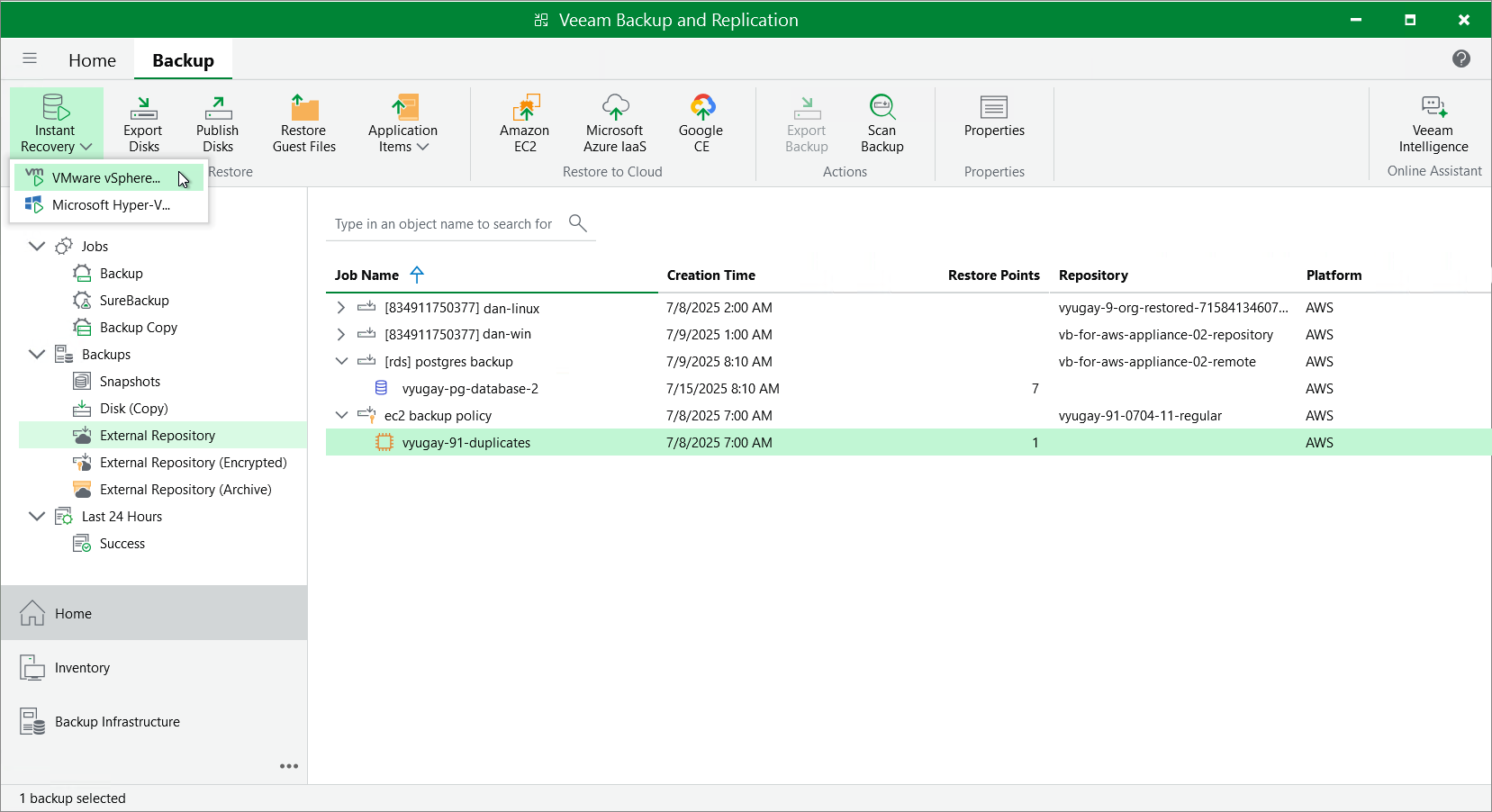Open the Home navigation view

coord(154,613)
